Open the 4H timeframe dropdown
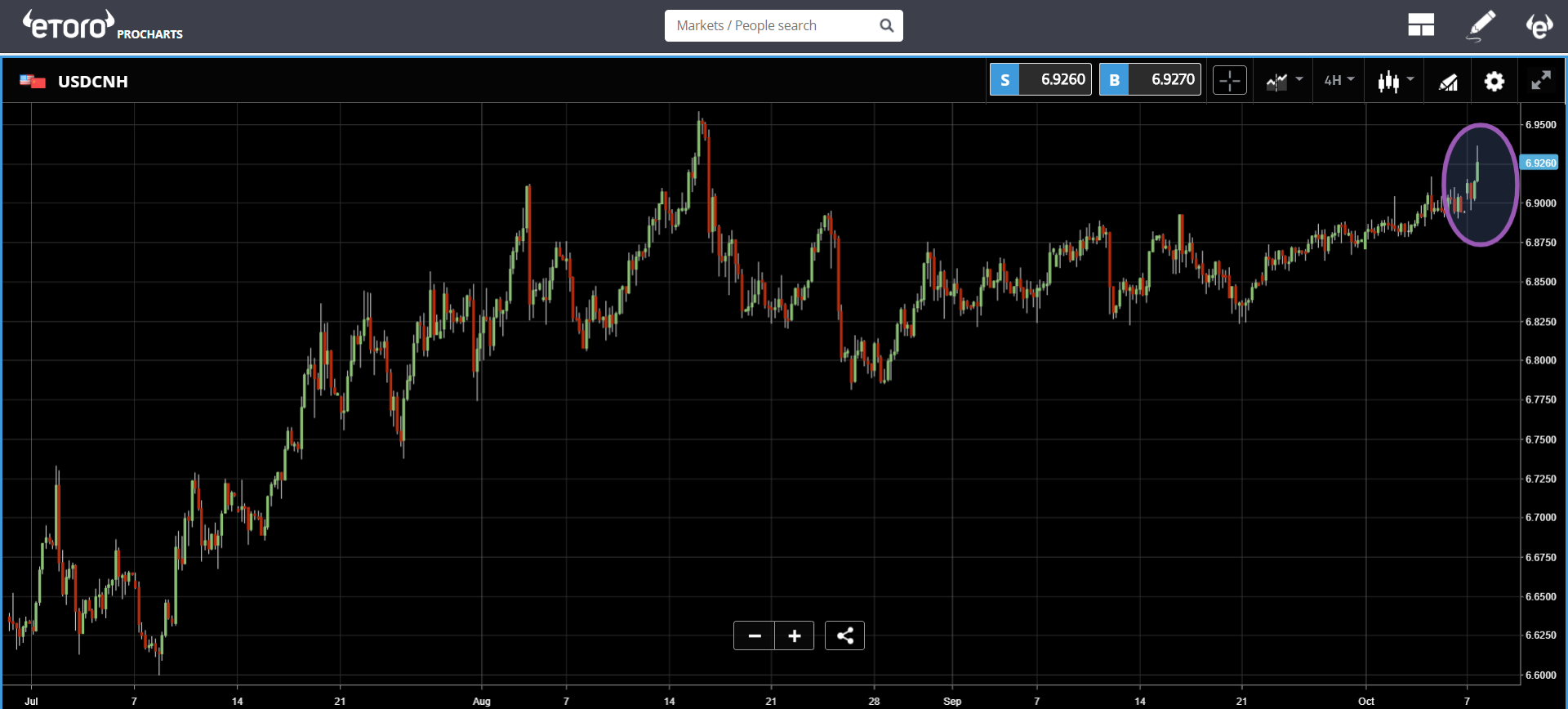The width and height of the screenshot is (1568, 709). tap(1339, 80)
